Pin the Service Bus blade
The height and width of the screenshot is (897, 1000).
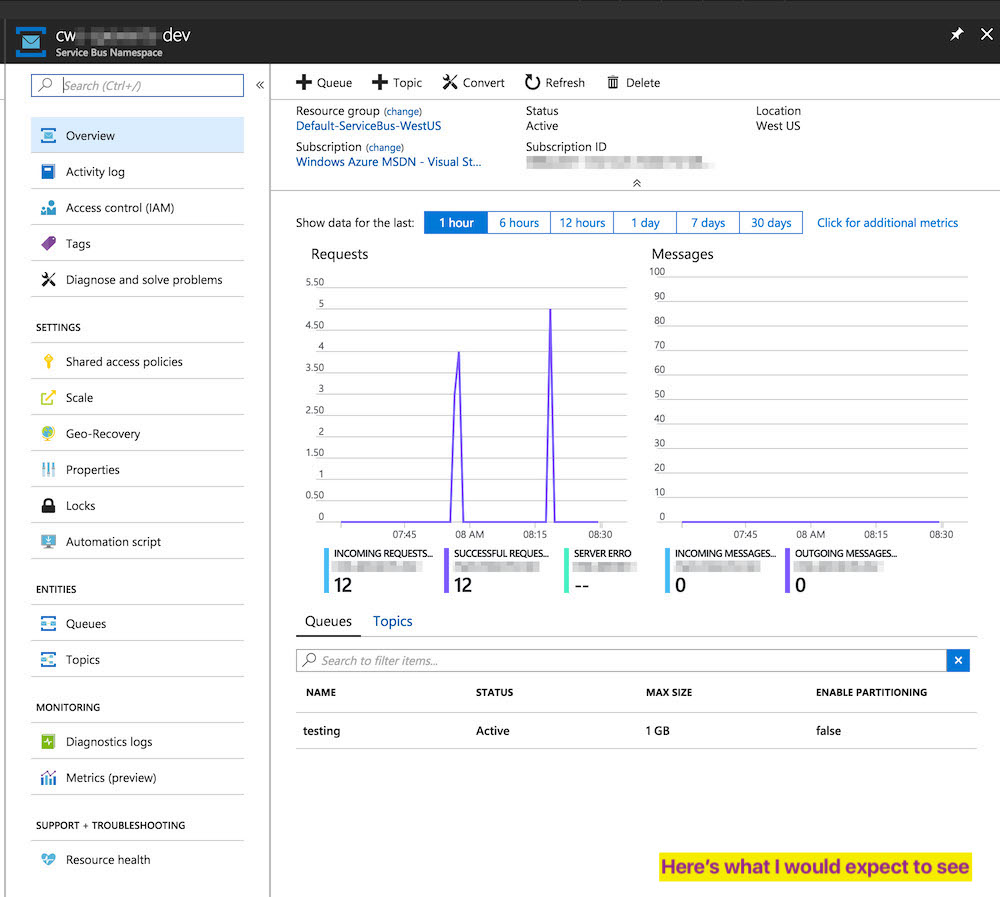tap(957, 34)
